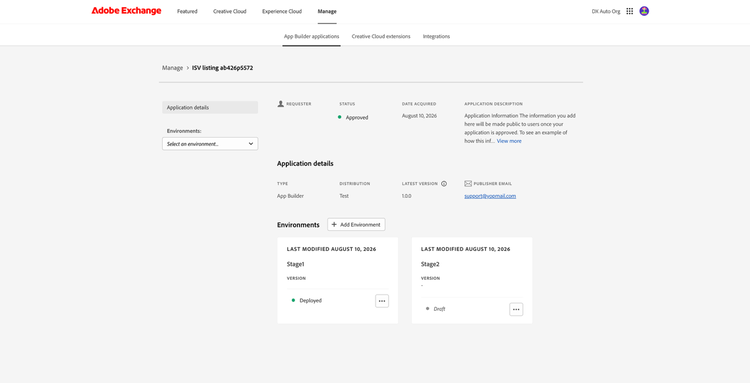Viewport: 750px width, 383px height.
Task: Click the Add Environment button
Action: pos(356,225)
